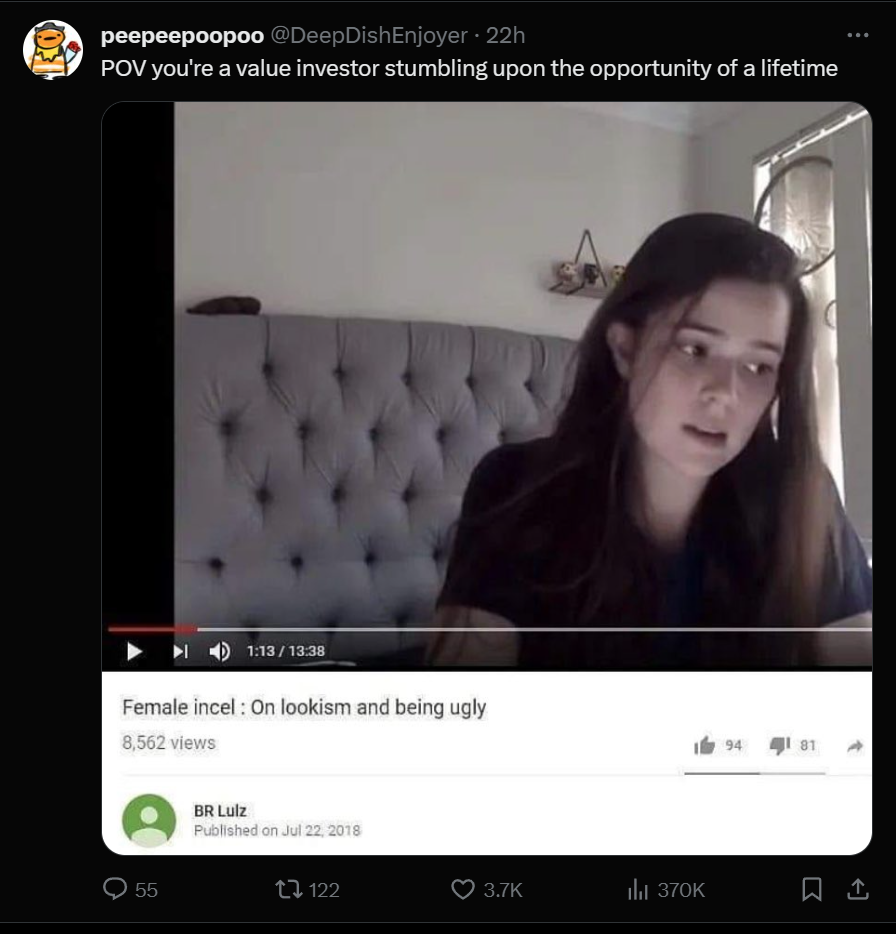Open the peepeepoopoo display name link
896x934 pixels.
pos(182,36)
